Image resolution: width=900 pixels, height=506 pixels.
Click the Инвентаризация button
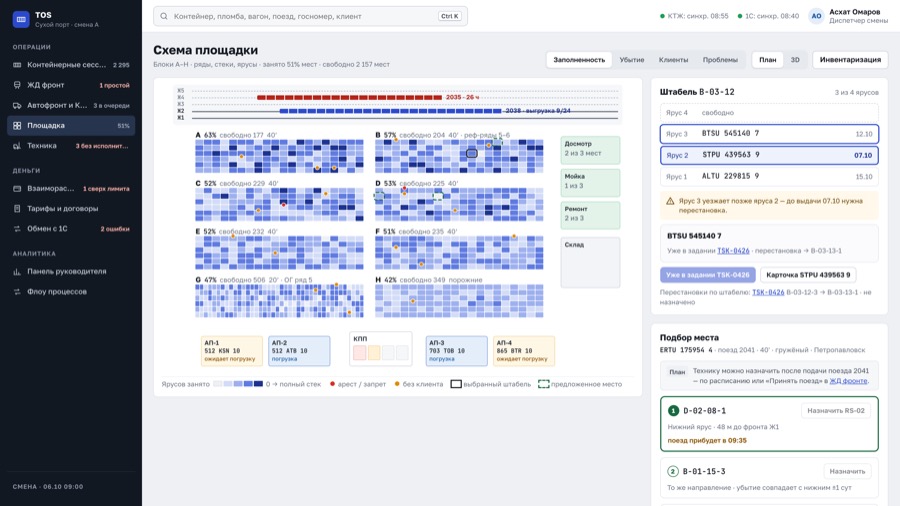(x=850, y=60)
